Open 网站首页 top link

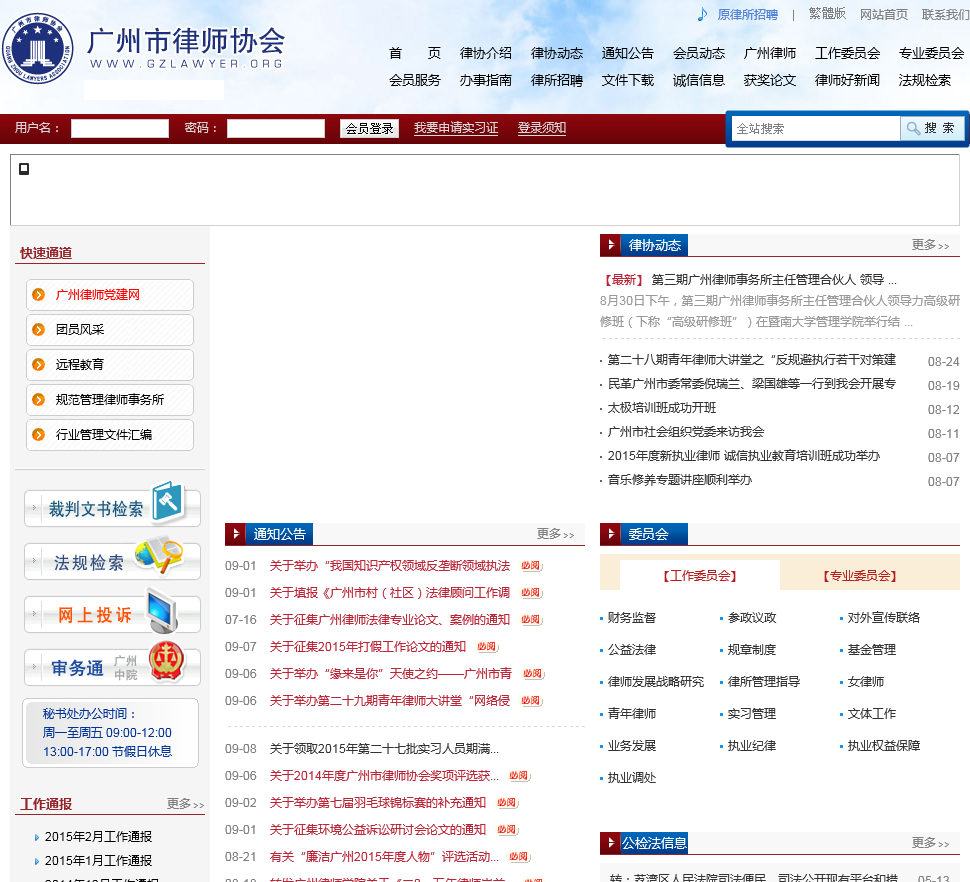(x=883, y=14)
